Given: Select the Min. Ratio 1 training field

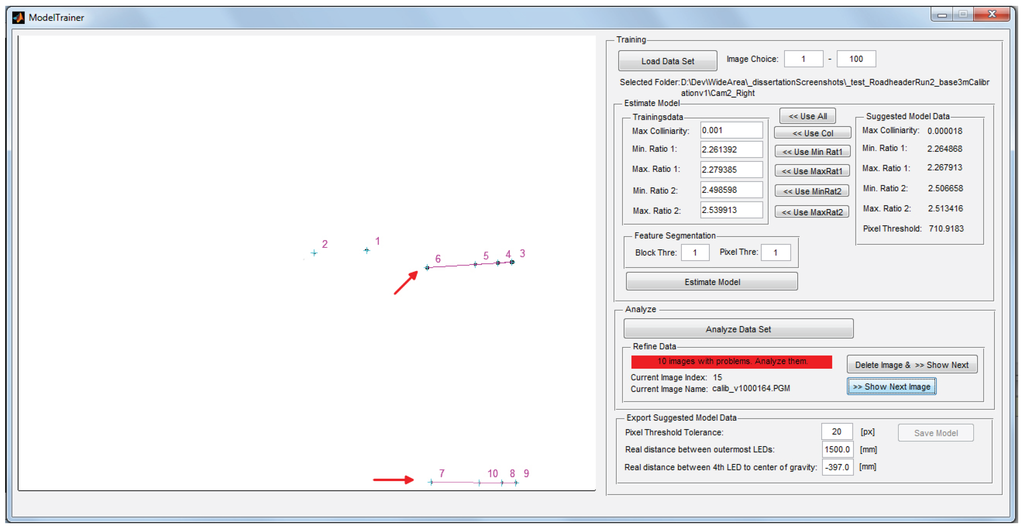Looking at the screenshot, I should (731, 150).
